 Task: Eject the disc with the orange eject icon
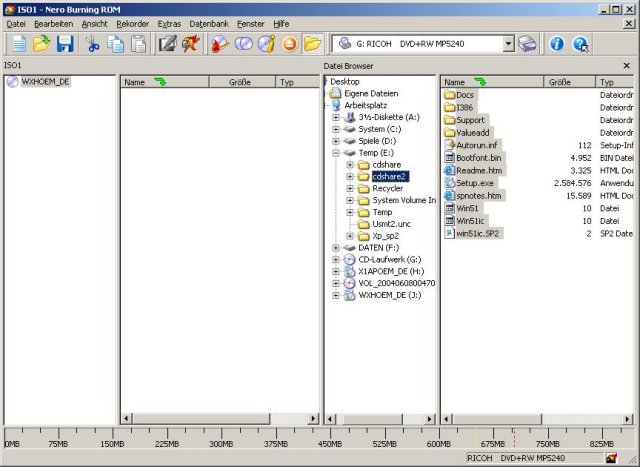289,44
